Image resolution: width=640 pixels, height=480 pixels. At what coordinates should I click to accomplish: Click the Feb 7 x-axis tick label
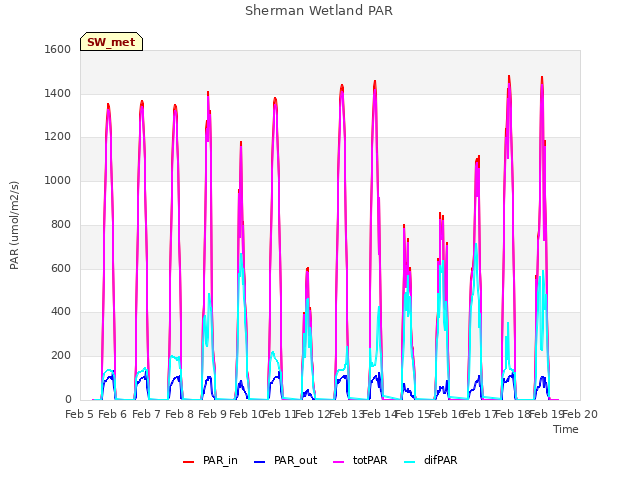(146, 414)
